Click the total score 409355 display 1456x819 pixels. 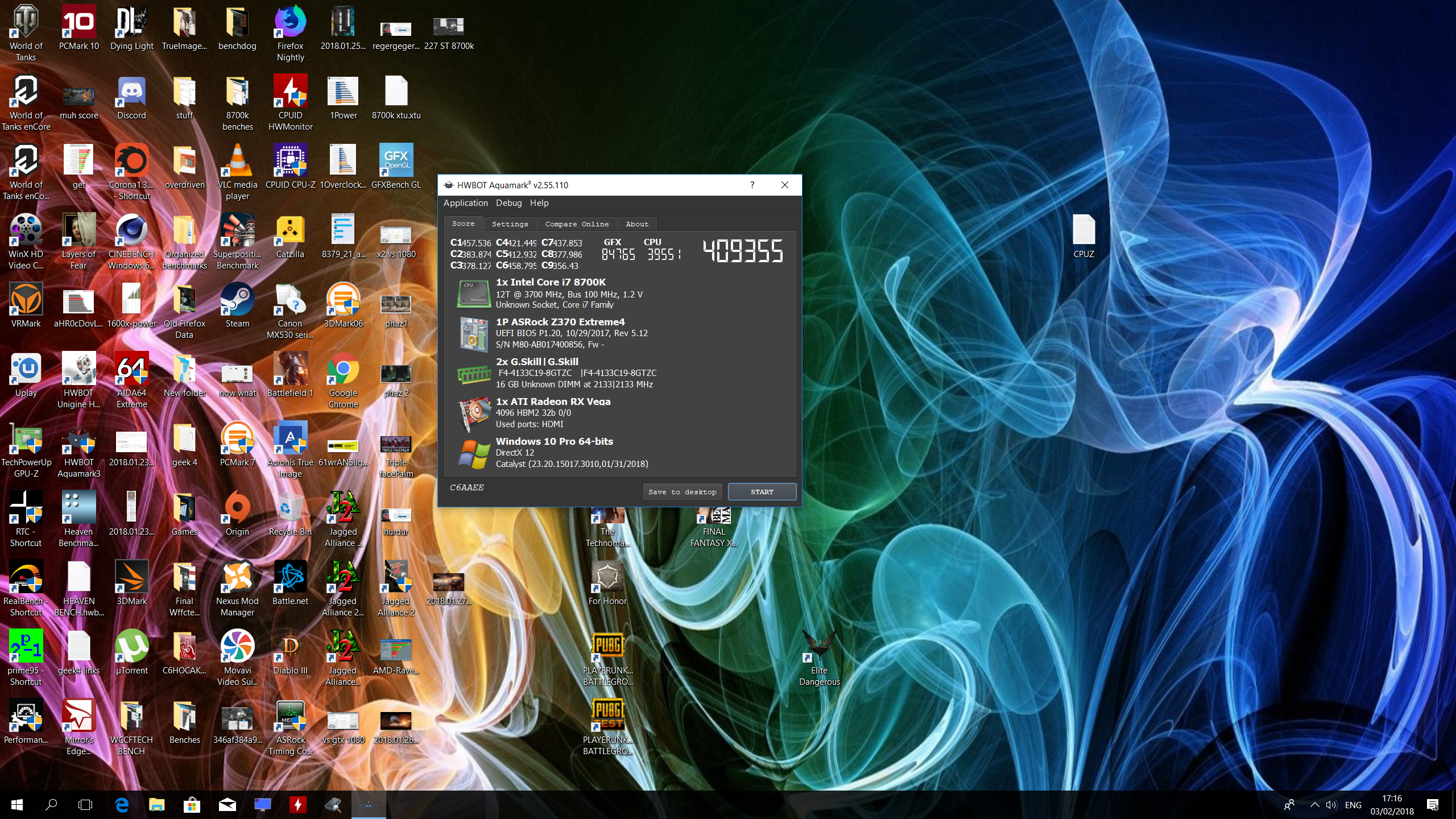click(742, 251)
